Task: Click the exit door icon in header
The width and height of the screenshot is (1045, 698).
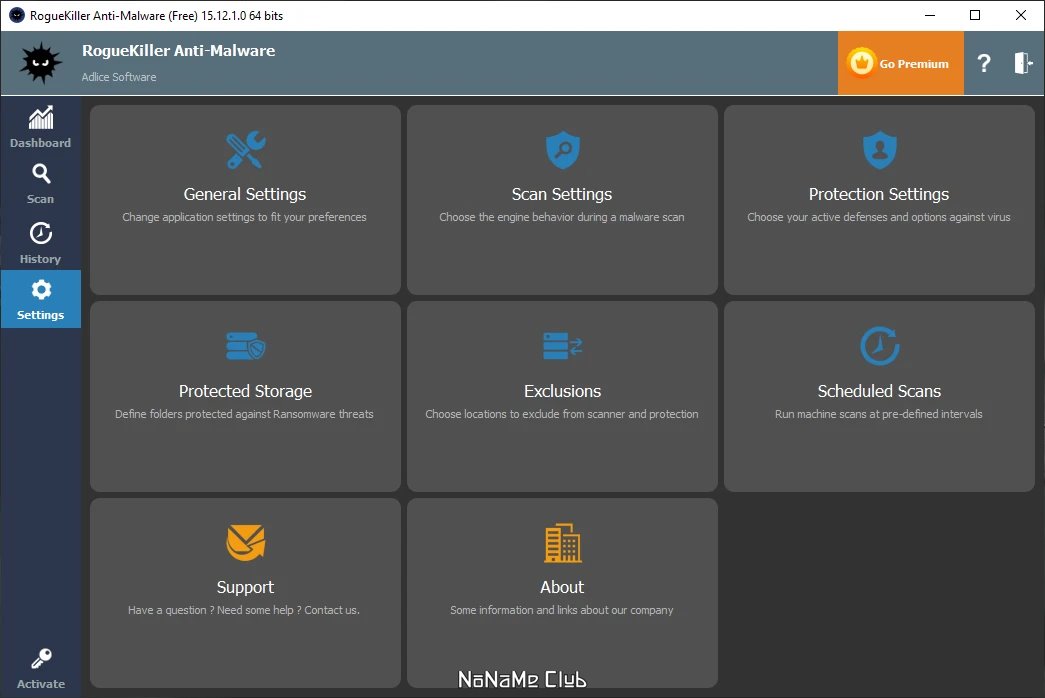Action: click(1023, 63)
